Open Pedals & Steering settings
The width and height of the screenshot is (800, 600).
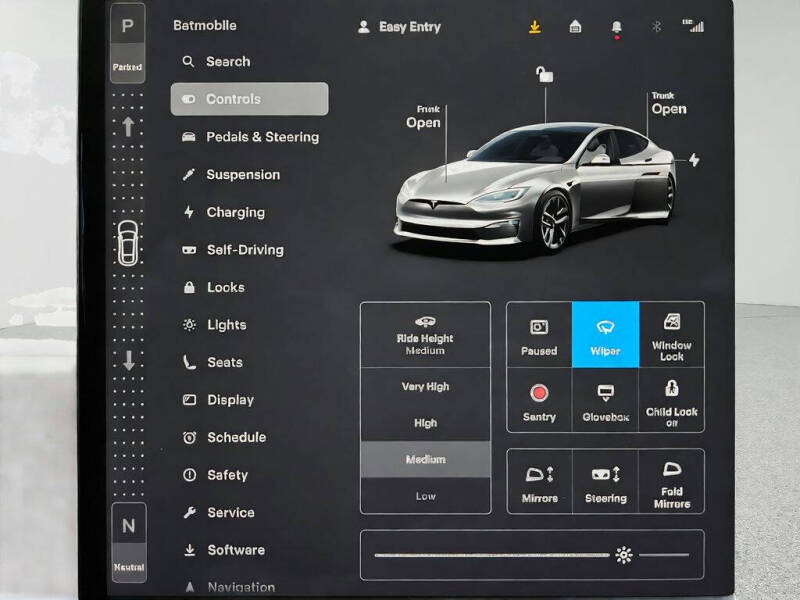(249, 137)
